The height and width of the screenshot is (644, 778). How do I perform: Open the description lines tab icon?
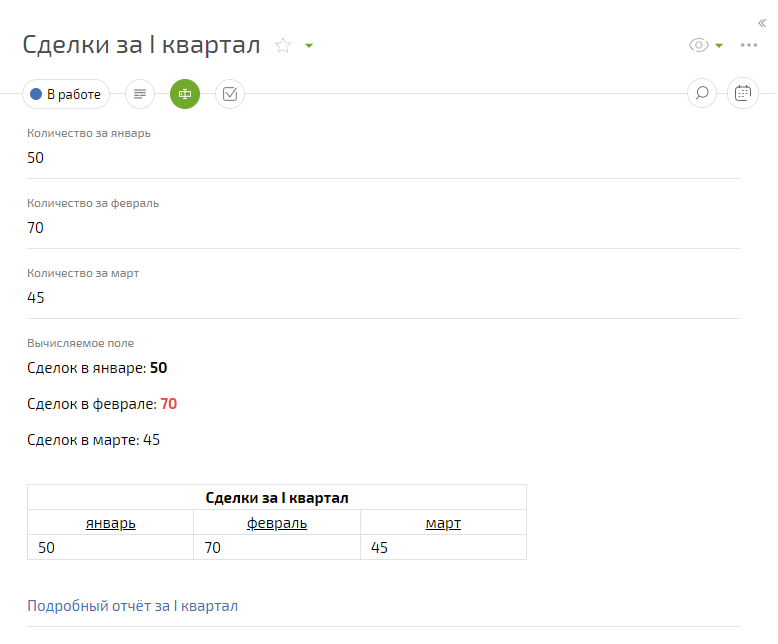140,94
